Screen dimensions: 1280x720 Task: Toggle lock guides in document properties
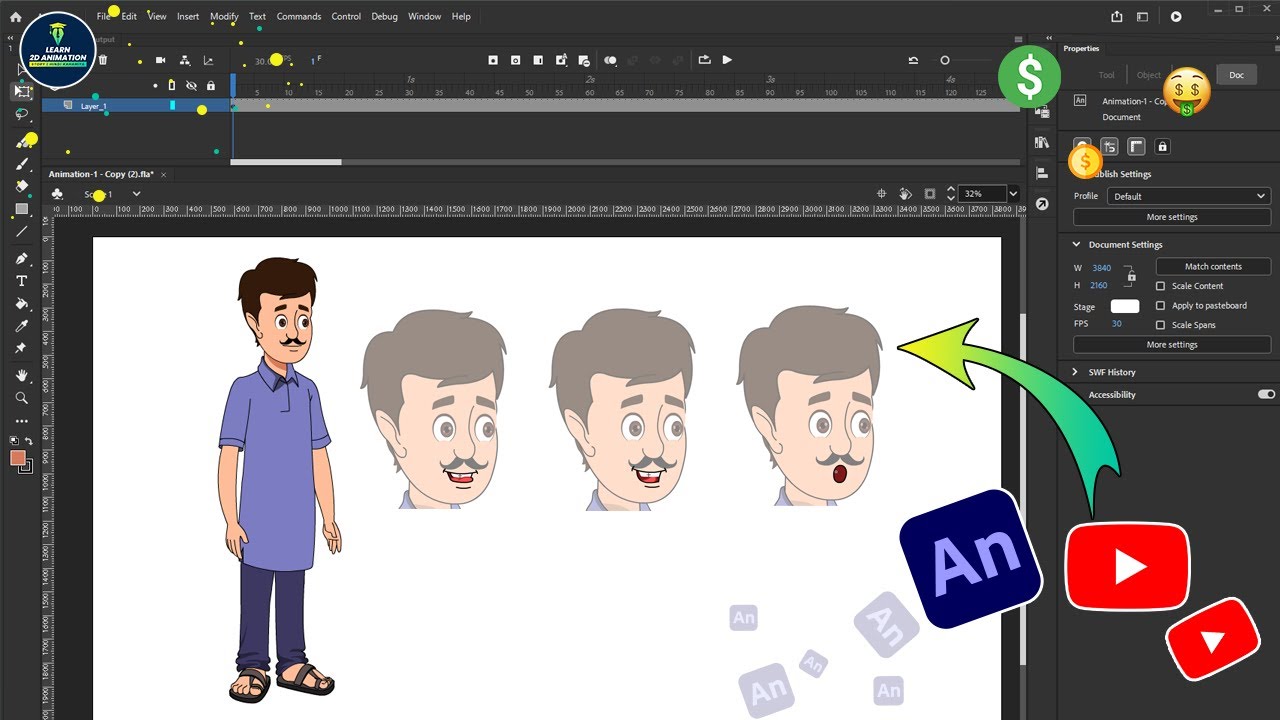click(x=1162, y=147)
